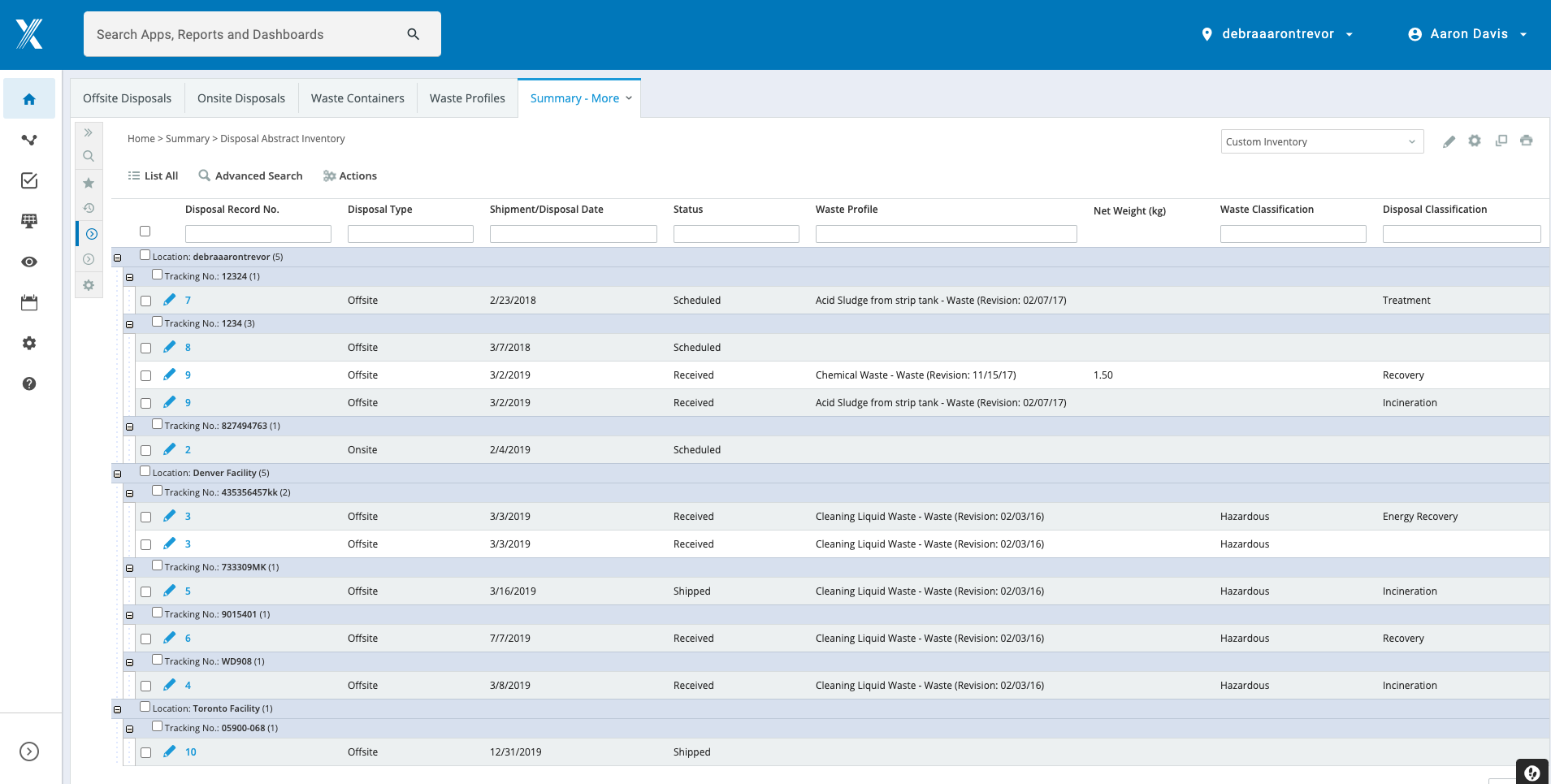Open the Offsite Disposals tab
The width and height of the screenshot is (1551, 784).
point(127,97)
